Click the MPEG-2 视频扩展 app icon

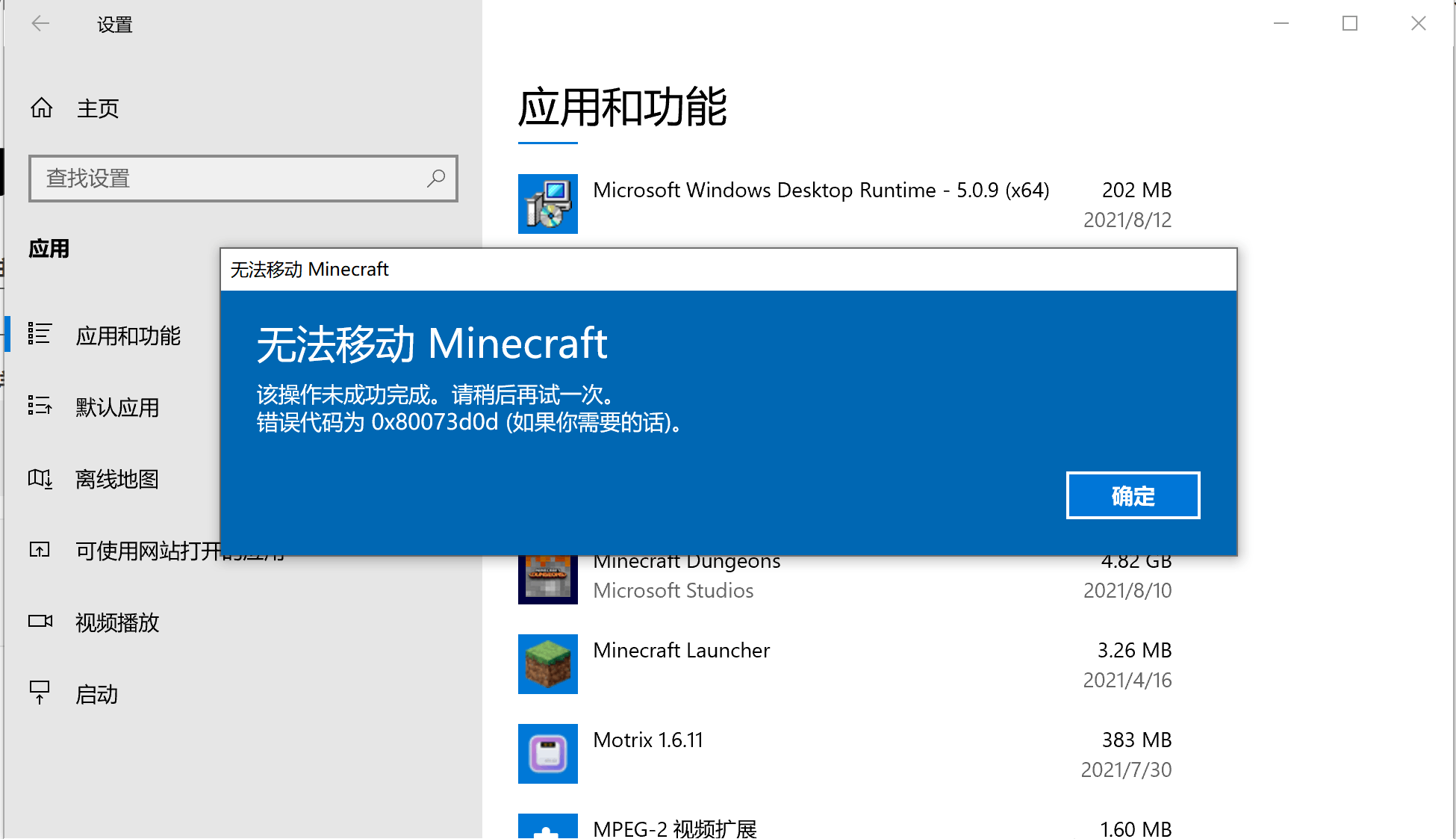(x=548, y=826)
